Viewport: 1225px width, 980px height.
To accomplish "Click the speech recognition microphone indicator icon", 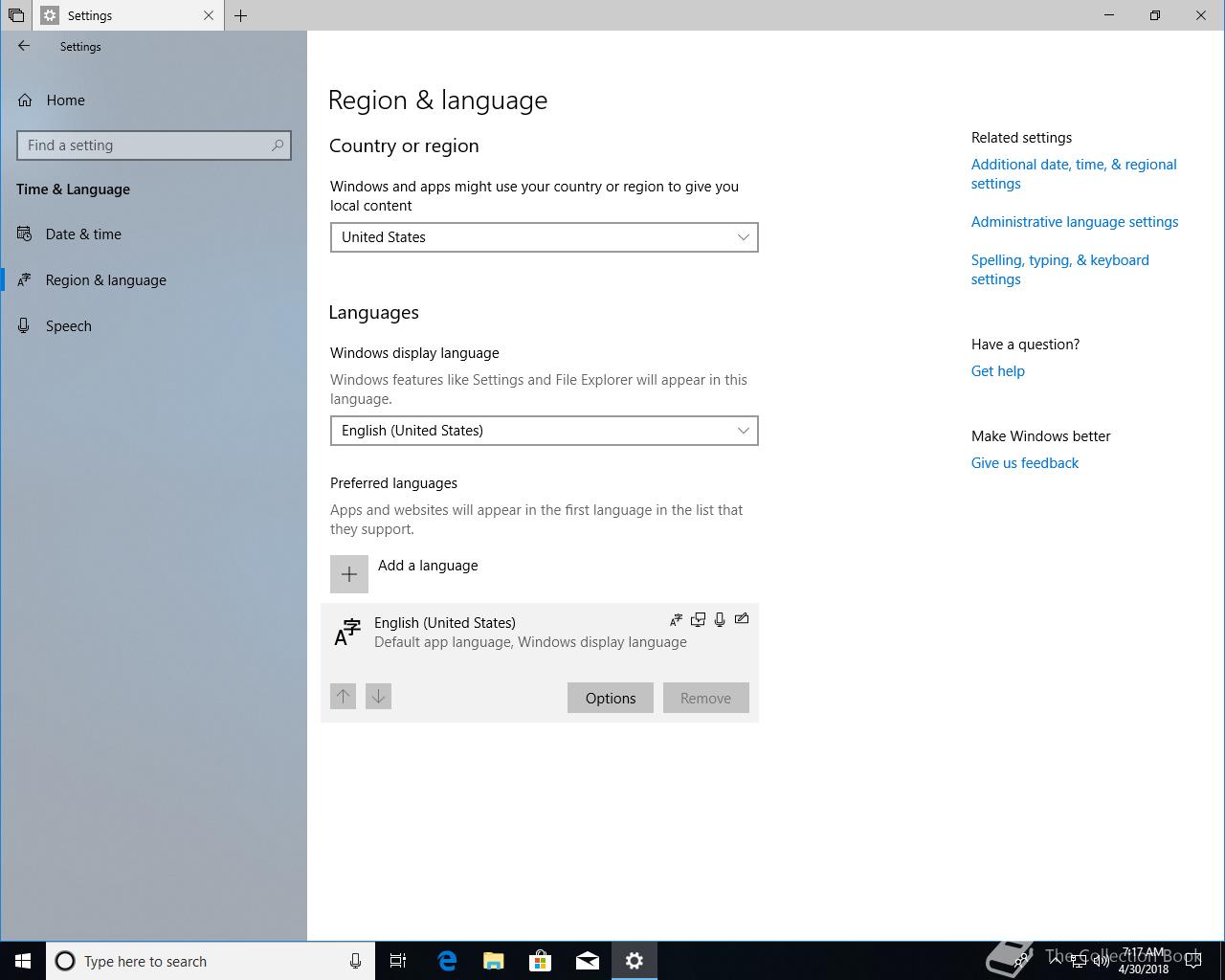I will (720, 619).
